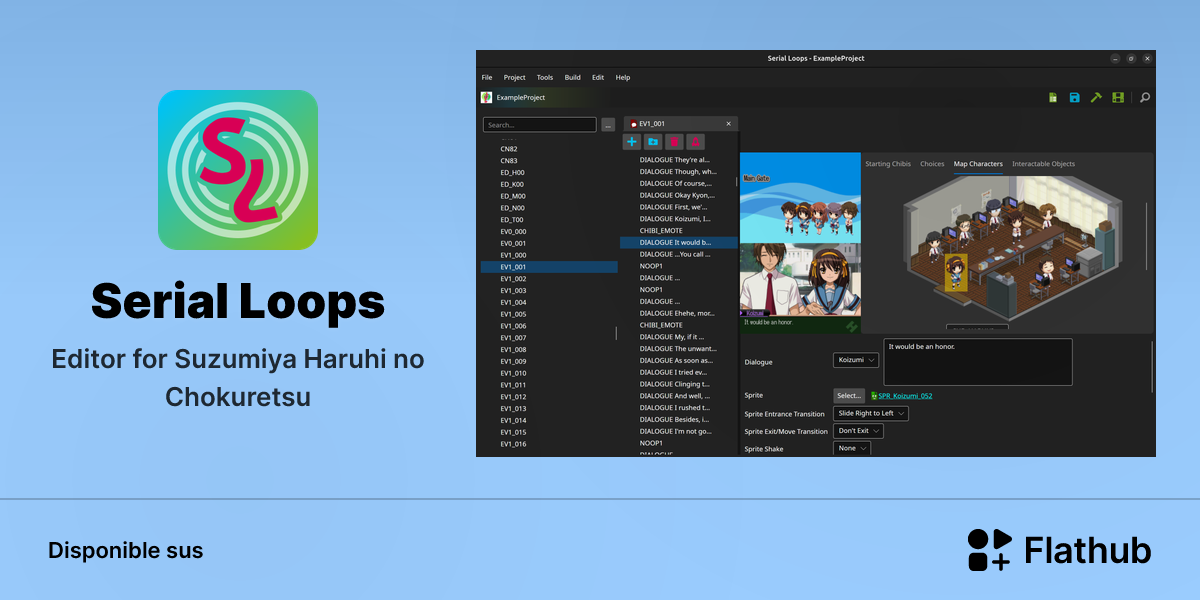
Task: Delete command with the red trash icon
Action: (x=674, y=142)
